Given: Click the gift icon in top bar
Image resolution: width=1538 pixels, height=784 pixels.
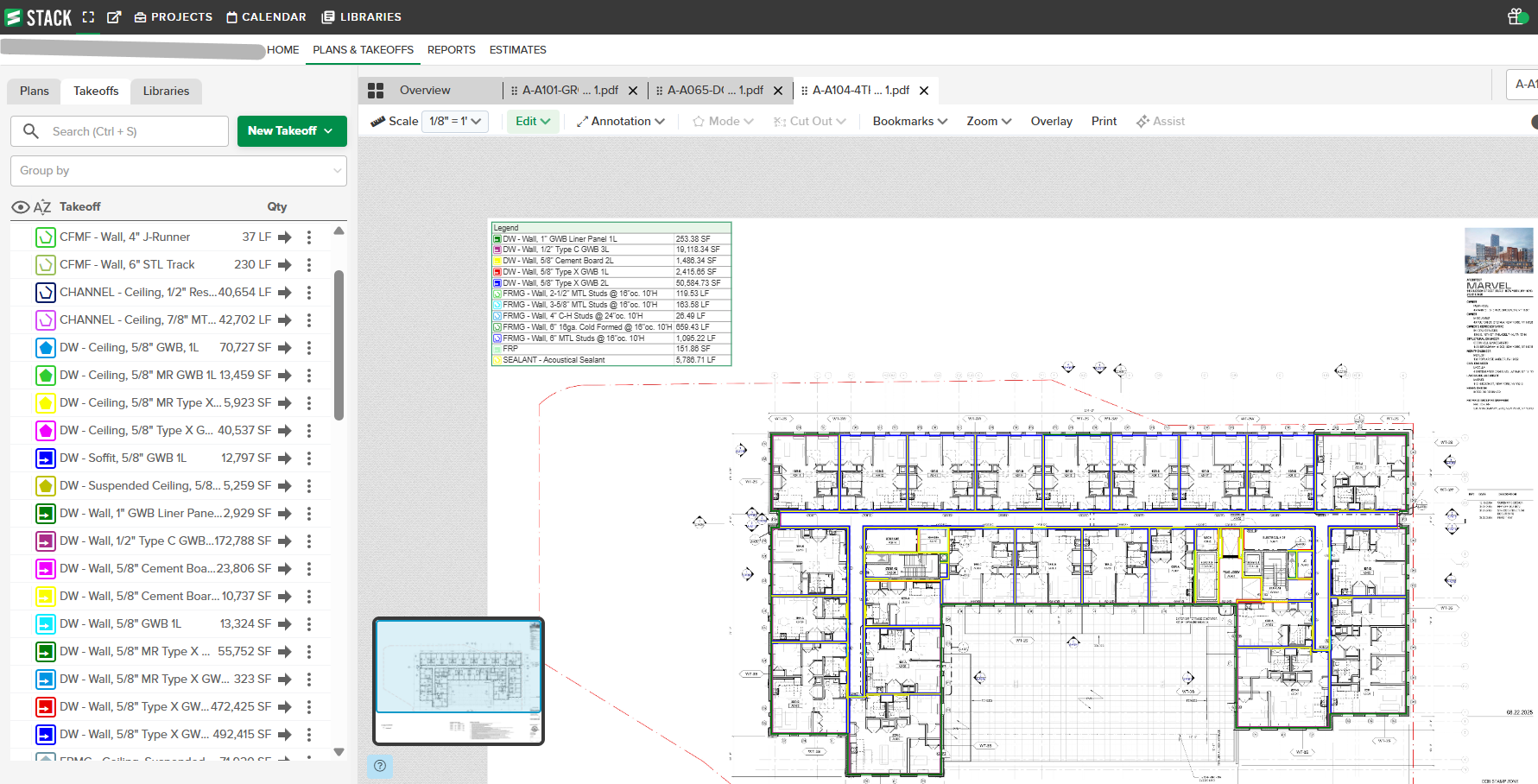Looking at the screenshot, I should coord(1517,17).
